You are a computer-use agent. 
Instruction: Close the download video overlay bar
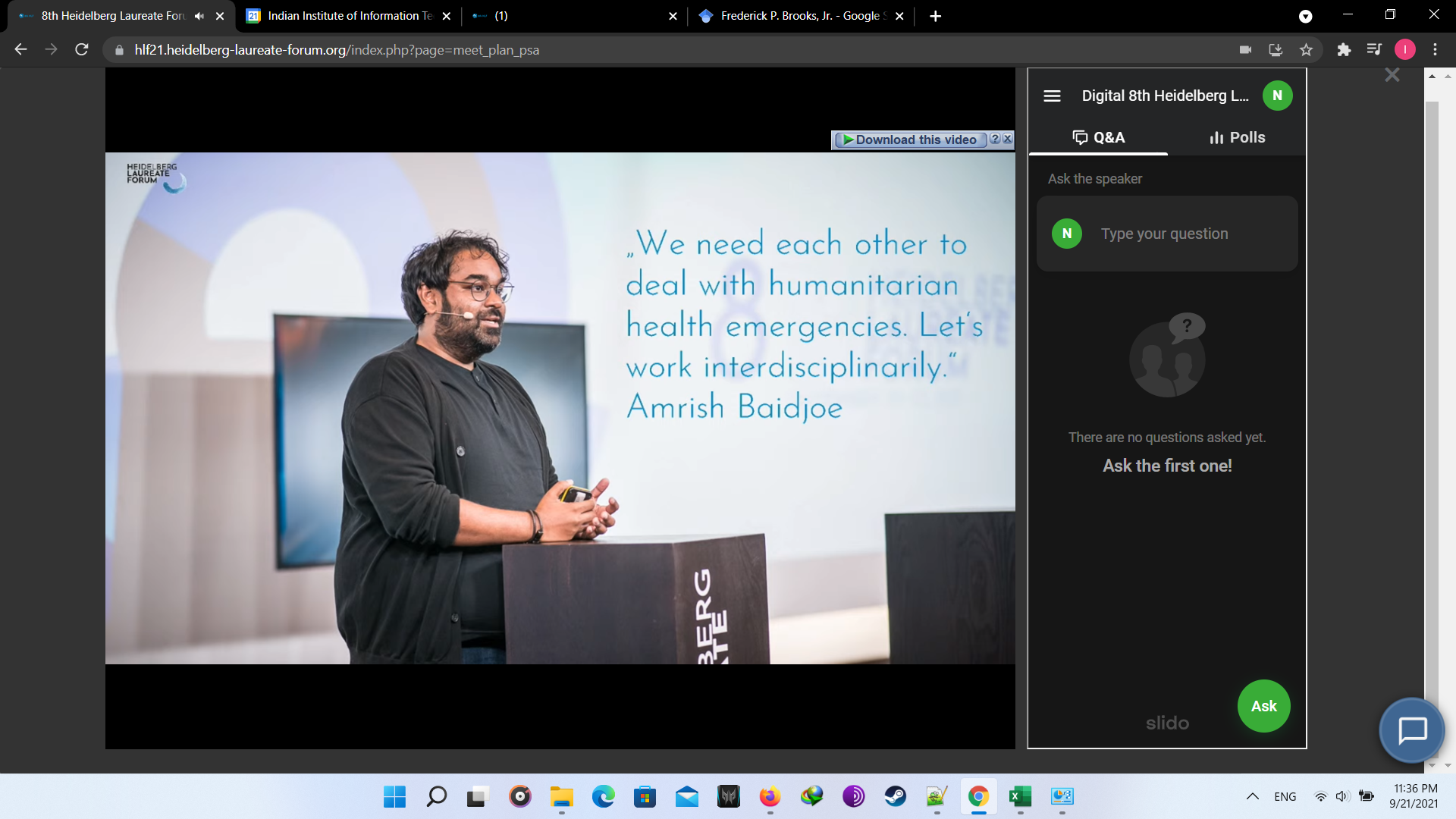[1008, 139]
